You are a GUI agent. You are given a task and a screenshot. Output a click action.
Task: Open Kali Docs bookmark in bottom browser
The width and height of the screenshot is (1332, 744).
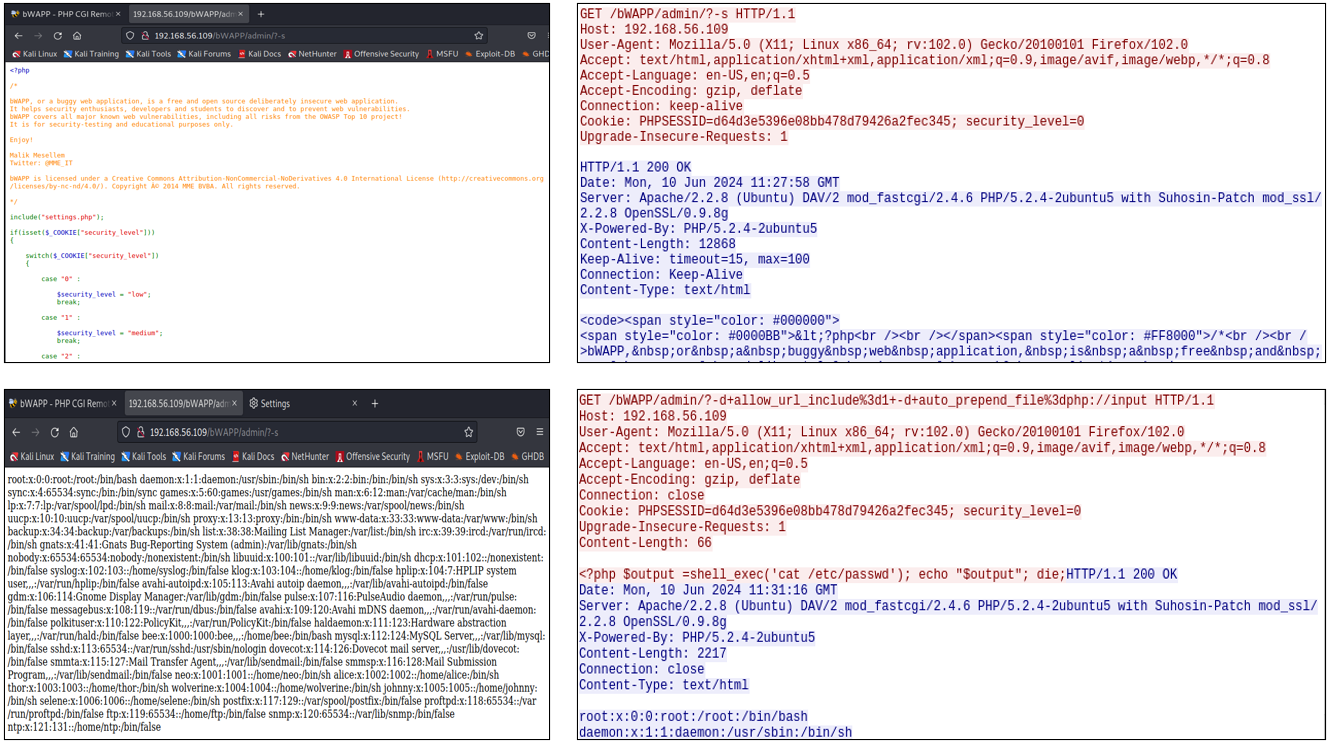(x=253, y=456)
